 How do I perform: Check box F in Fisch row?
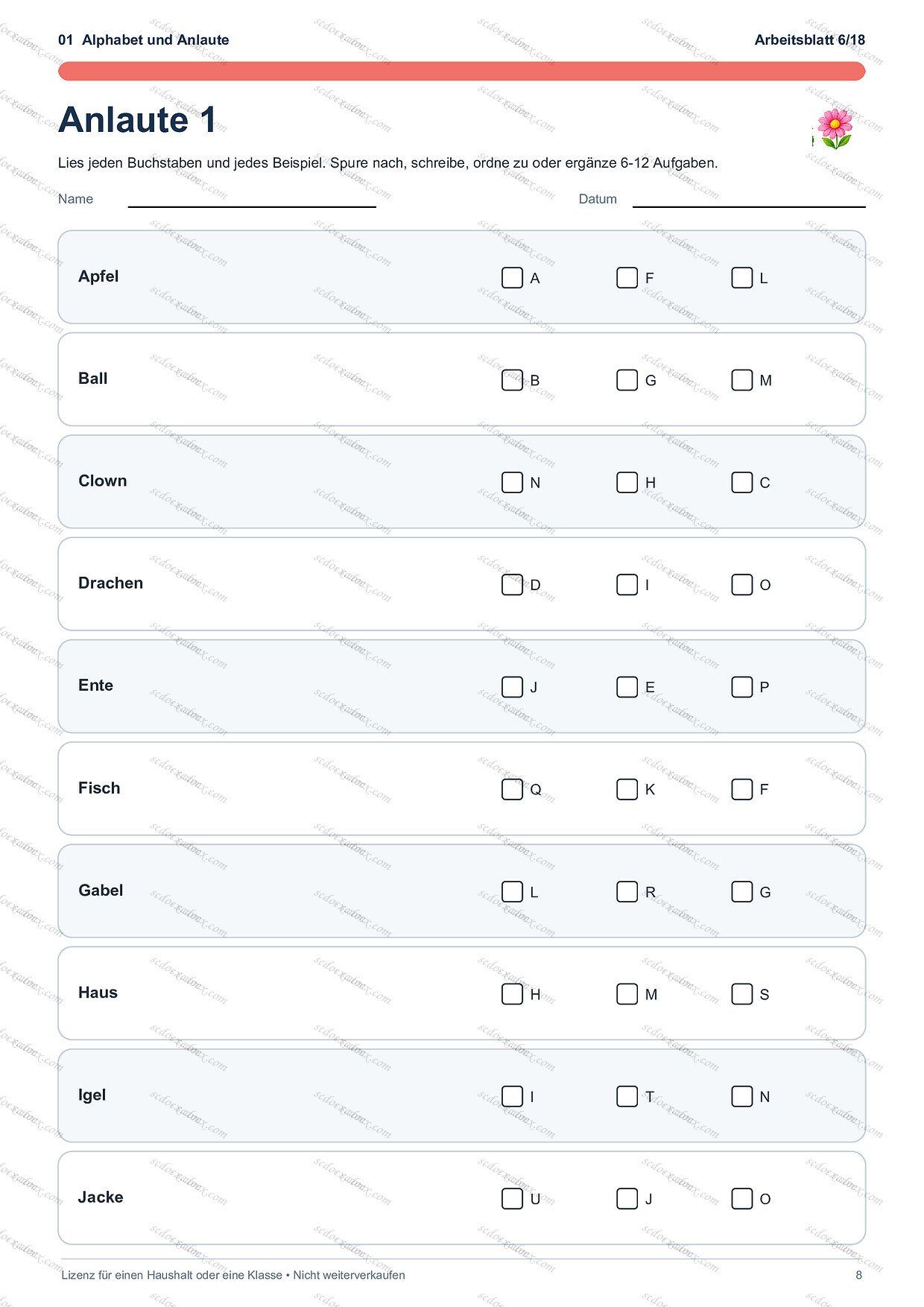pyautogui.click(x=741, y=789)
